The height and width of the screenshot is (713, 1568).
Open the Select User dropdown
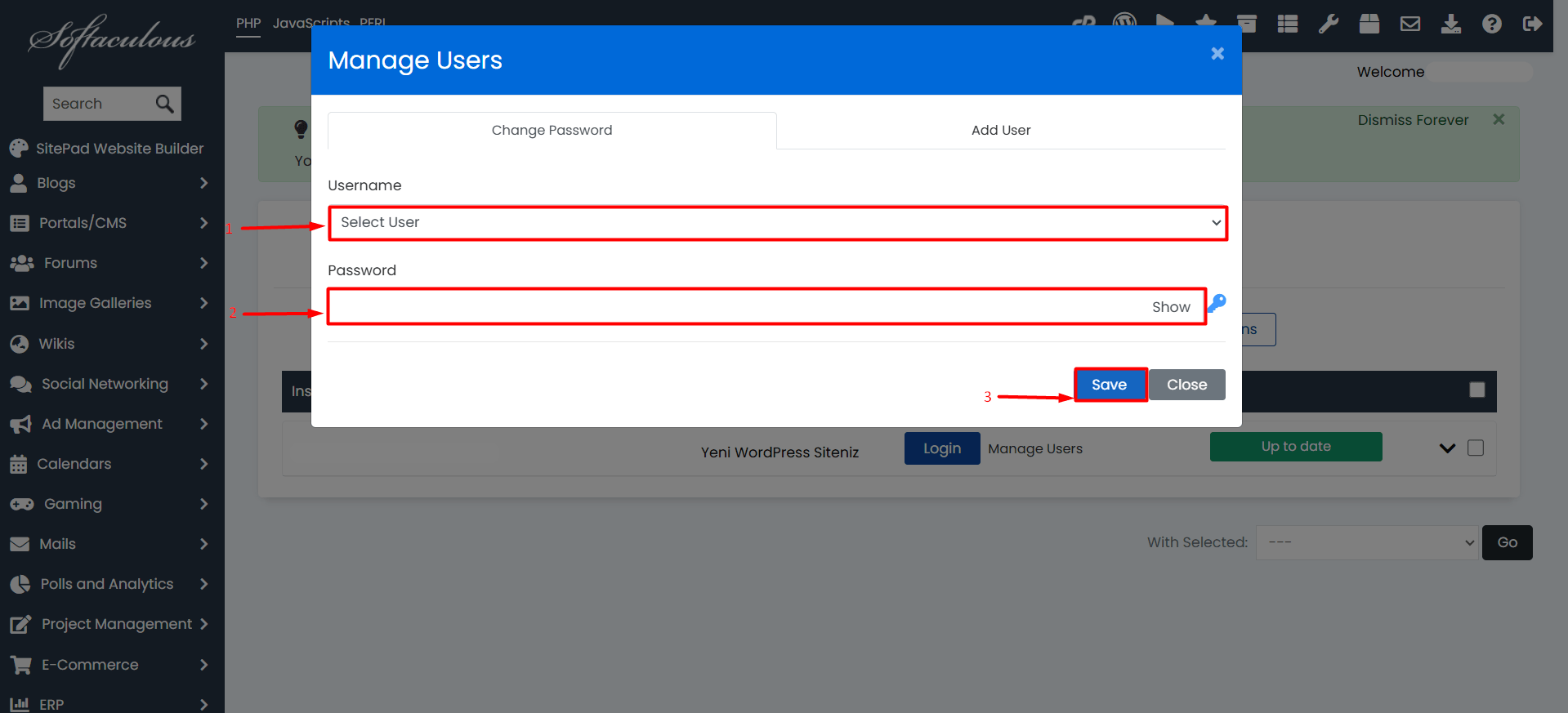pos(777,223)
